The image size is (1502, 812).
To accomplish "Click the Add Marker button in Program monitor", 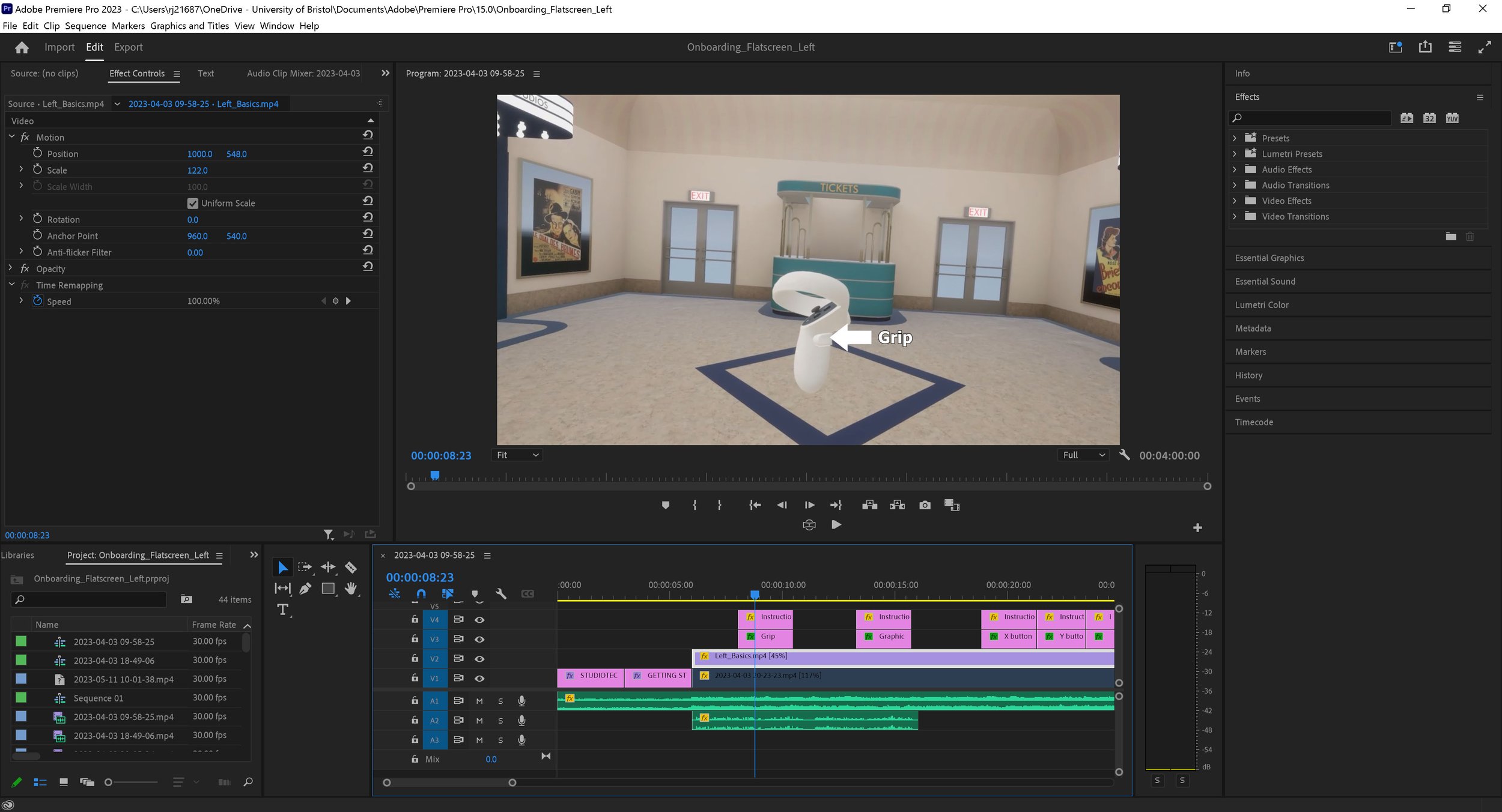I will tap(665, 505).
